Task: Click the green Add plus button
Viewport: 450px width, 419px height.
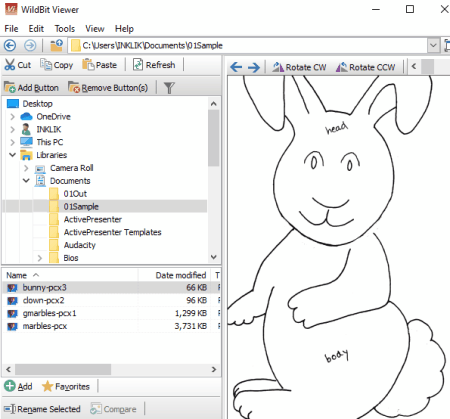Action: point(18,386)
